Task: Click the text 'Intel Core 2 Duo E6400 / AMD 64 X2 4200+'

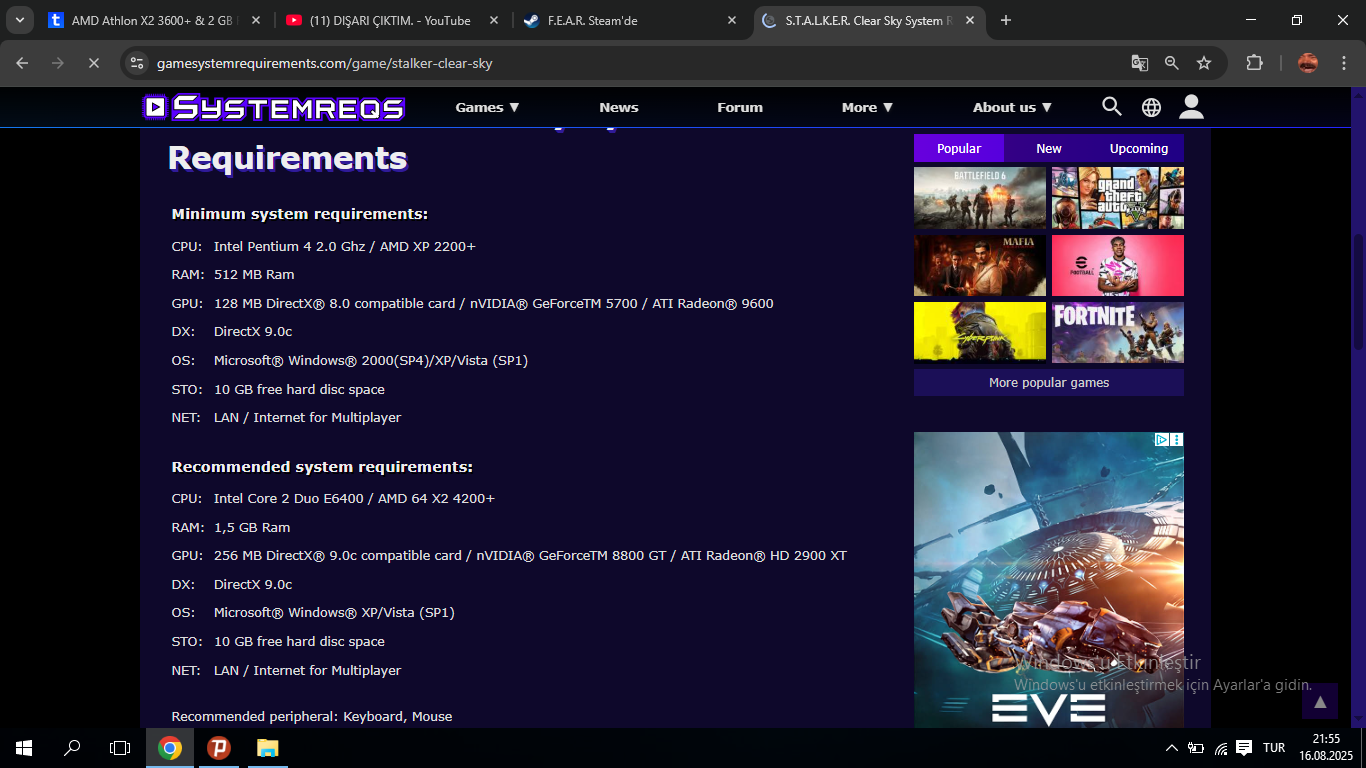Action: (354, 498)
